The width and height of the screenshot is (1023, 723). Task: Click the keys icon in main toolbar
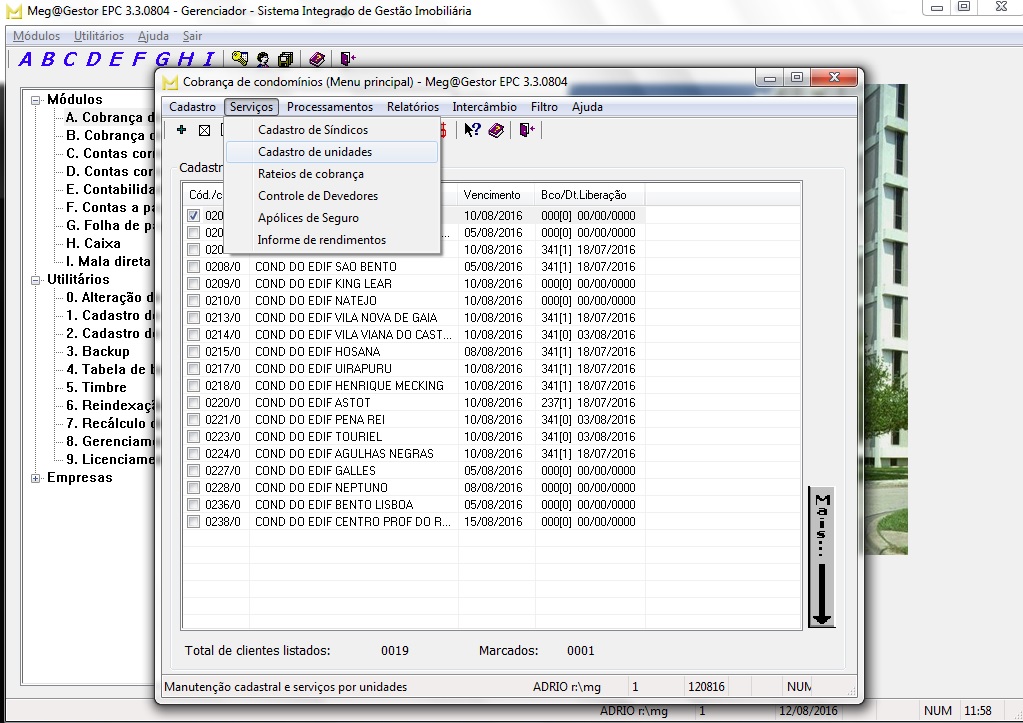tap(240, 59)
